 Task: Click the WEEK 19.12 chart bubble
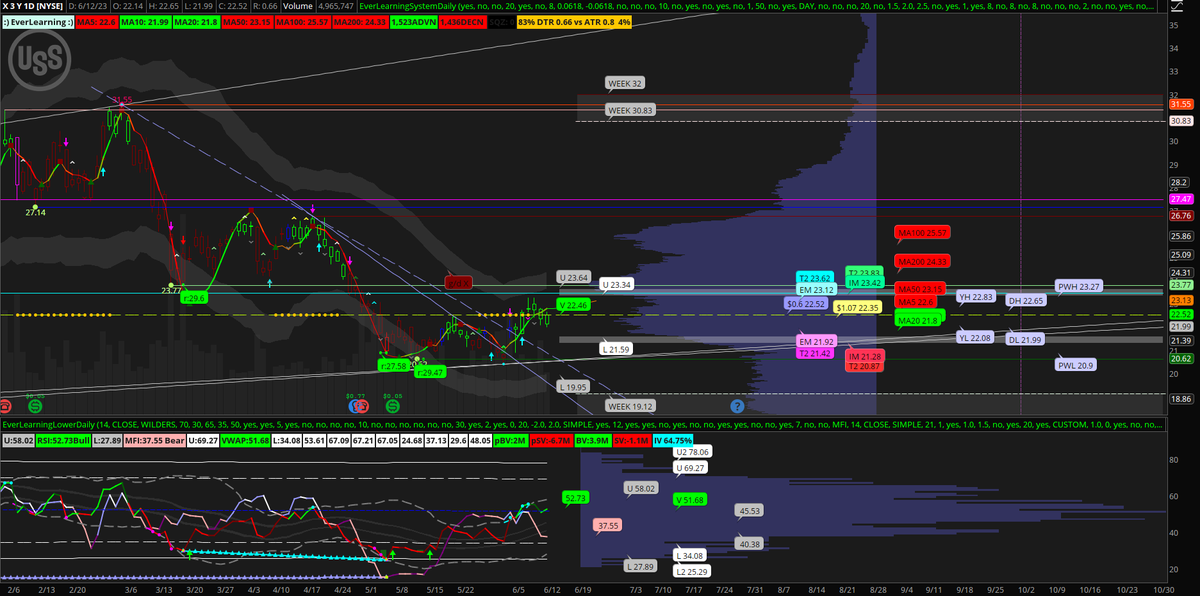[x=631, y=406]
